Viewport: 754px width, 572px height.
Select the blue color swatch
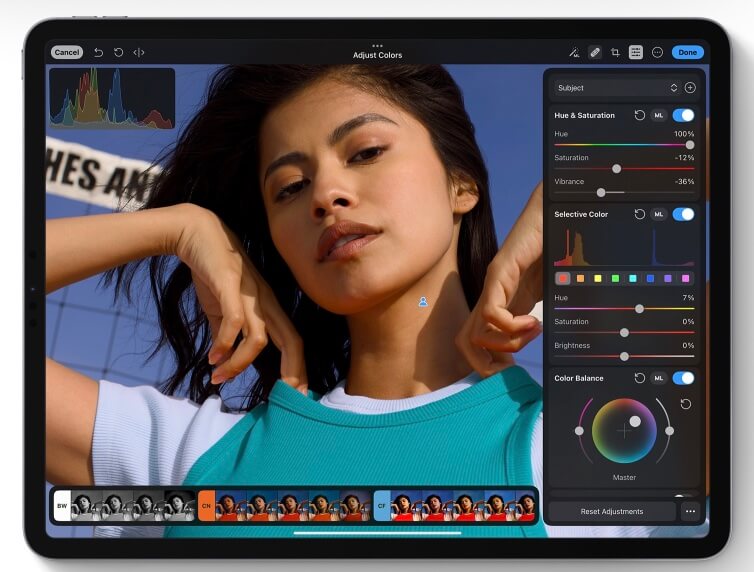[650, 278]
